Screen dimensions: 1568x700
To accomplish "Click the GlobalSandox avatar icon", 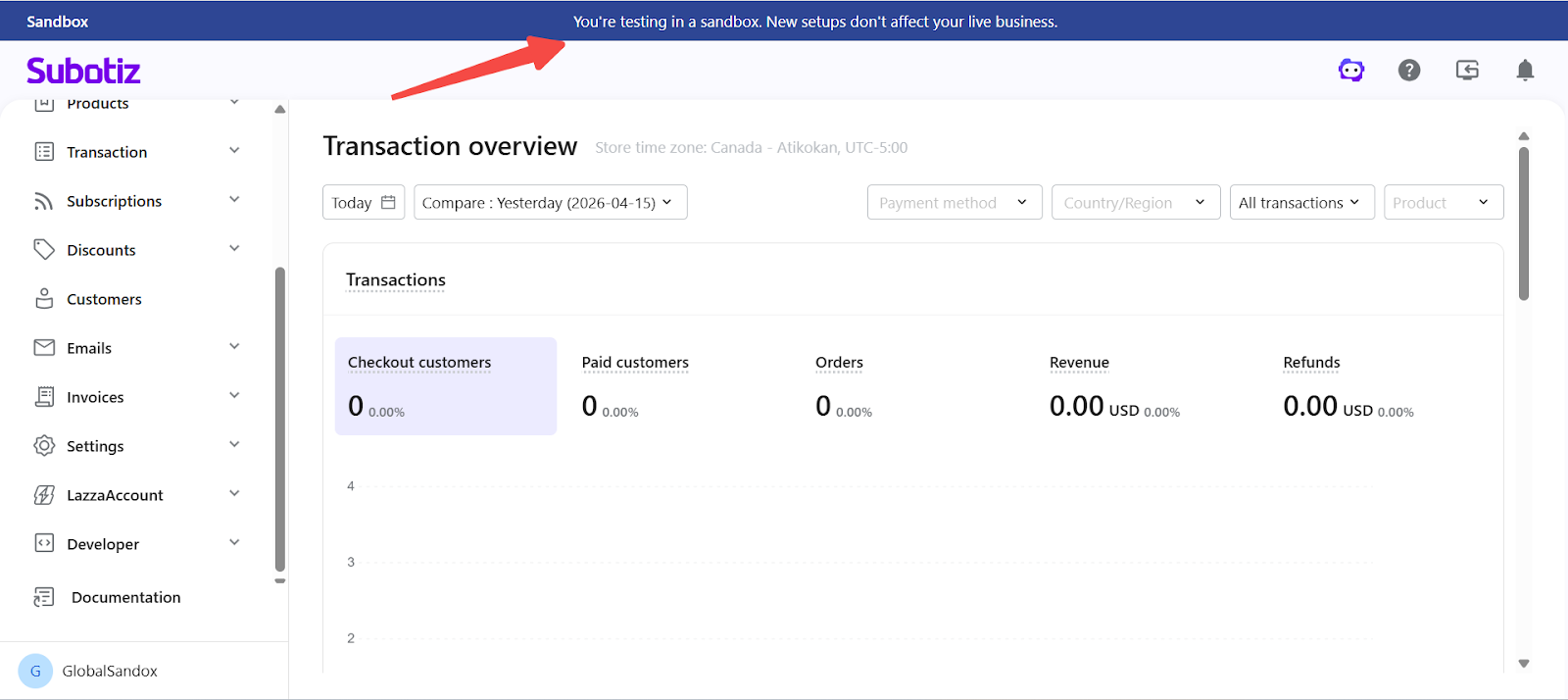I will pos(35,671).
